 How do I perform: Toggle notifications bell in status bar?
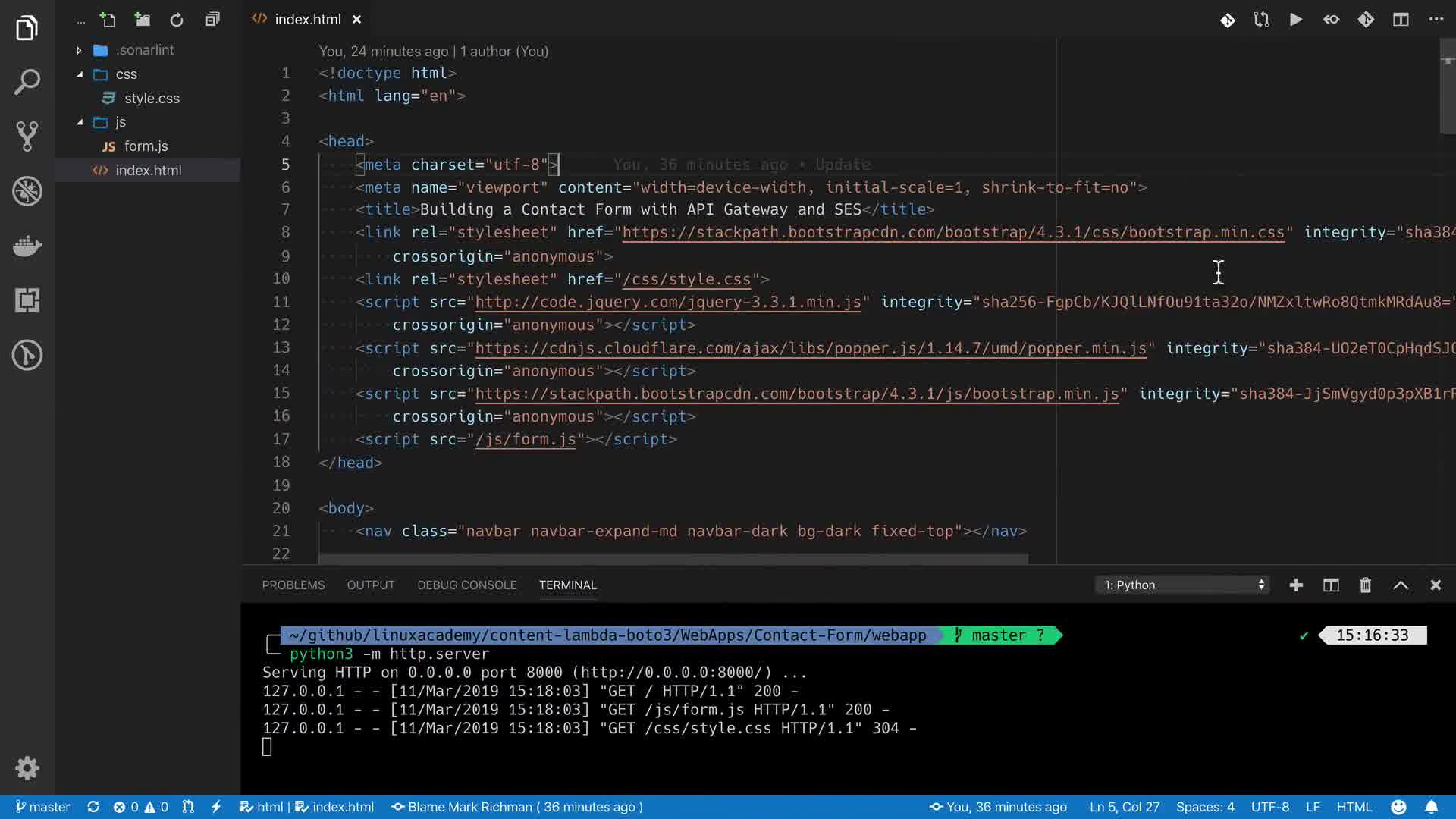(x=1431, y=807)
